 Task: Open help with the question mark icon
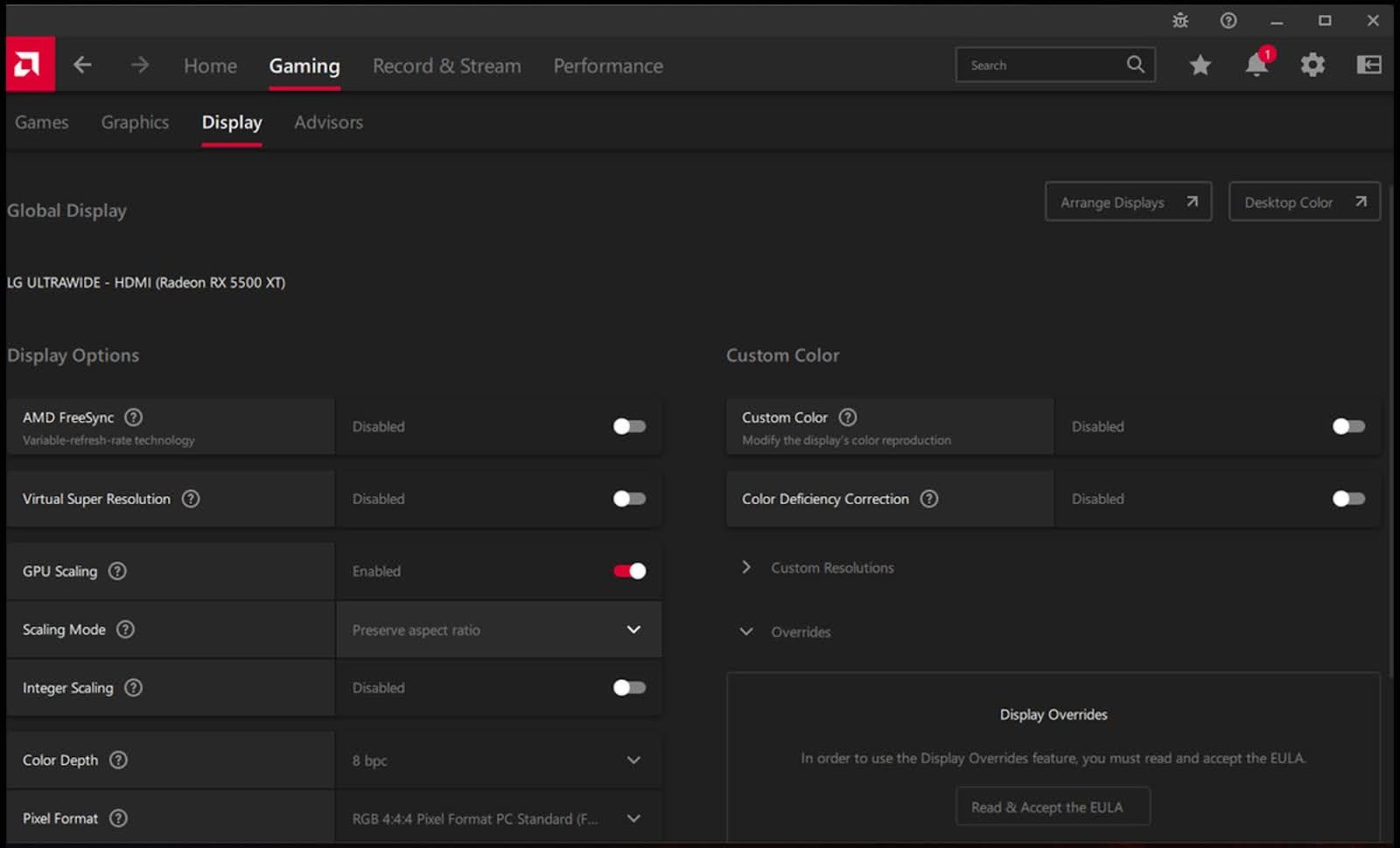[1229, 20]
